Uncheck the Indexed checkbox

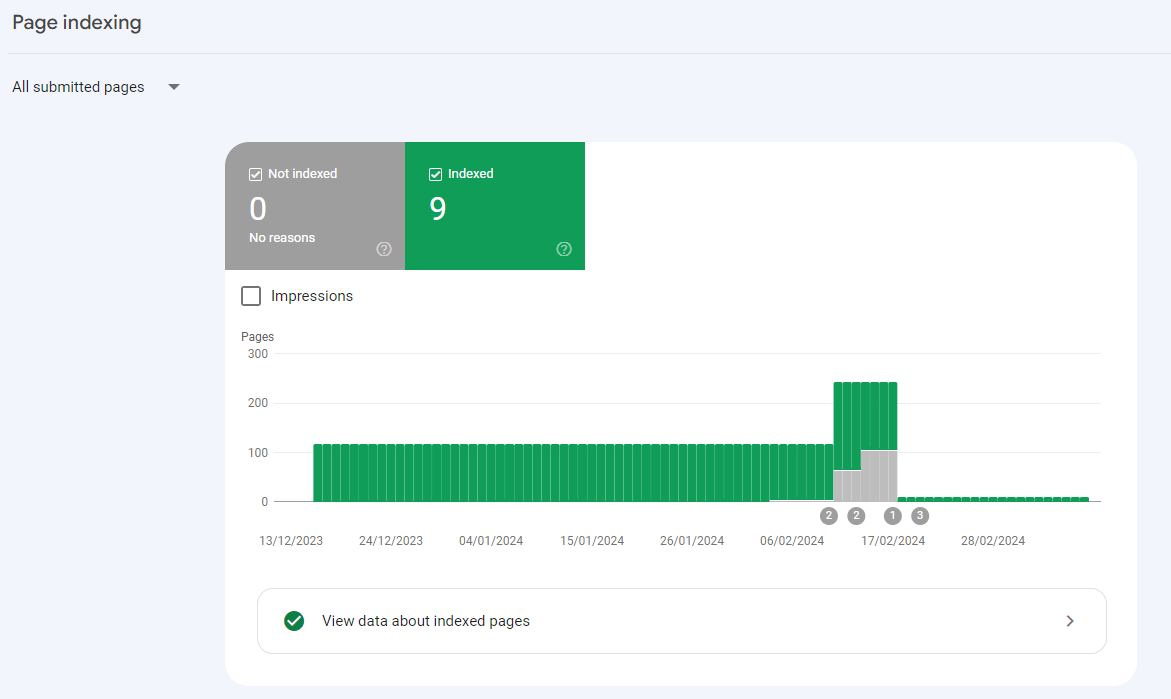[x=435, y=174]
